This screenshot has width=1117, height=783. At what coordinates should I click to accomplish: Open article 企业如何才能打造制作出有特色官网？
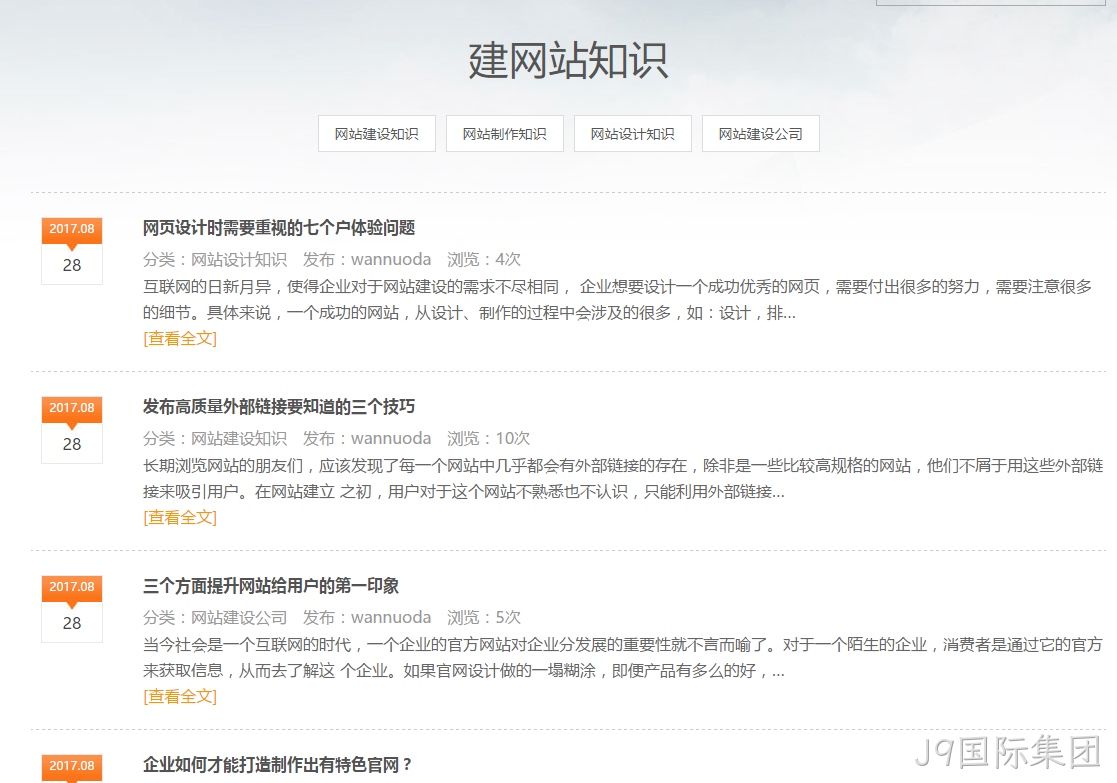(x=278, y=764)
